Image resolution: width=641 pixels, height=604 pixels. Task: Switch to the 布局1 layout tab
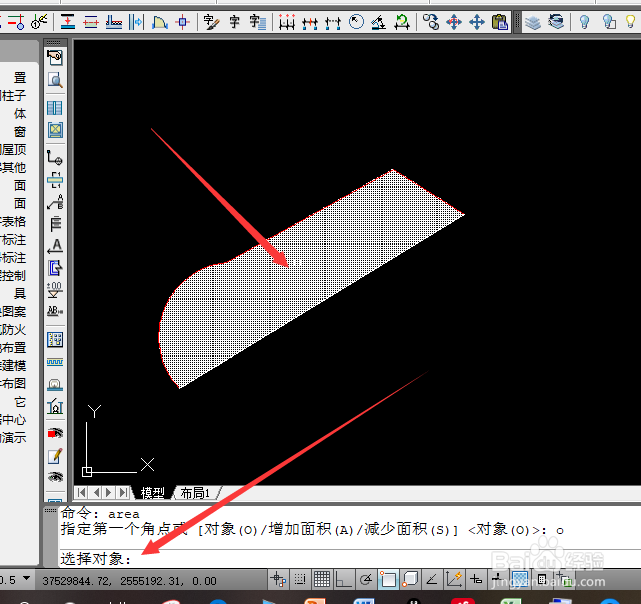(195, 493)
